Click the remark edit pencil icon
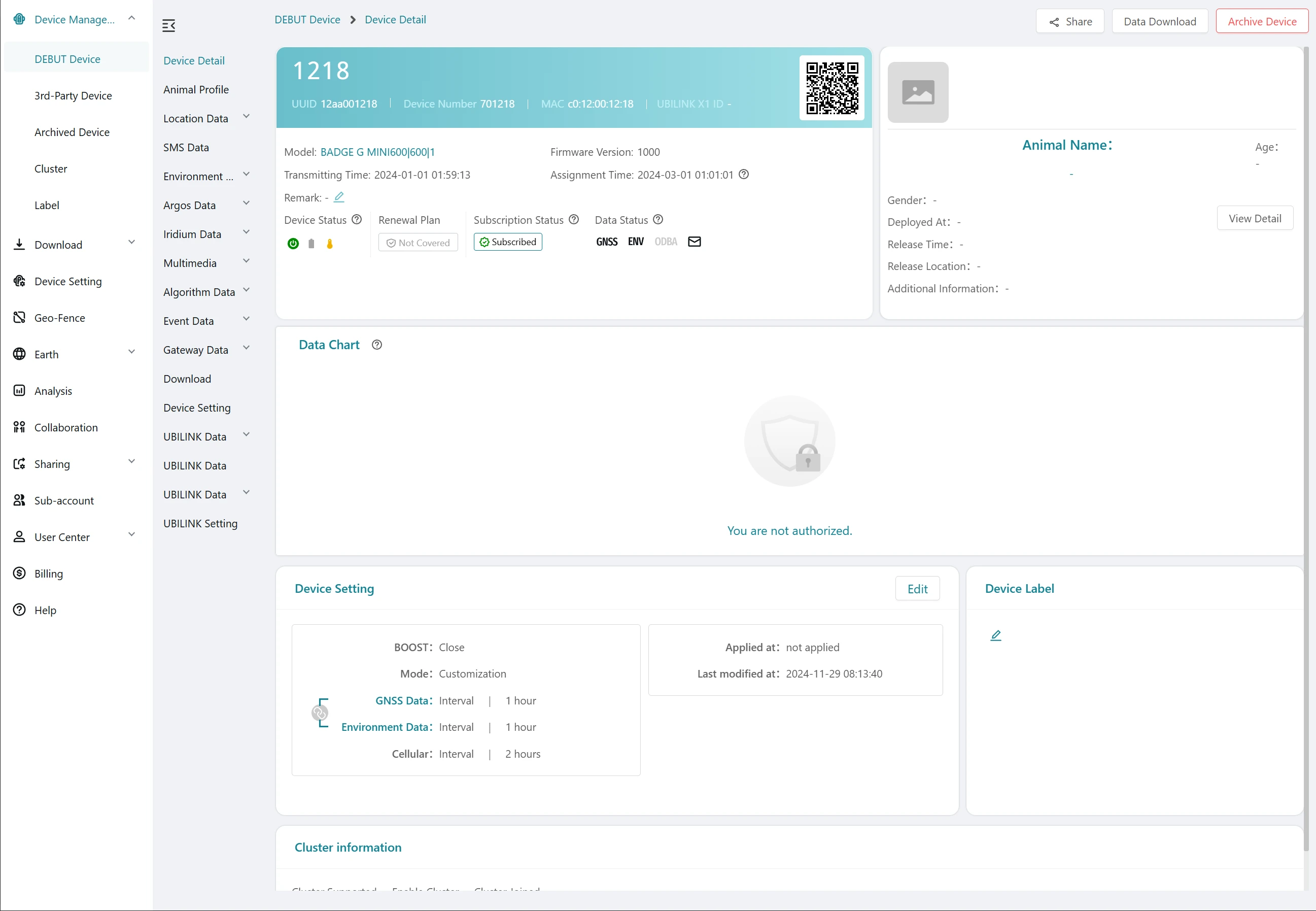This screenshot has height=911, width=1316. click(x=339, y=197)
